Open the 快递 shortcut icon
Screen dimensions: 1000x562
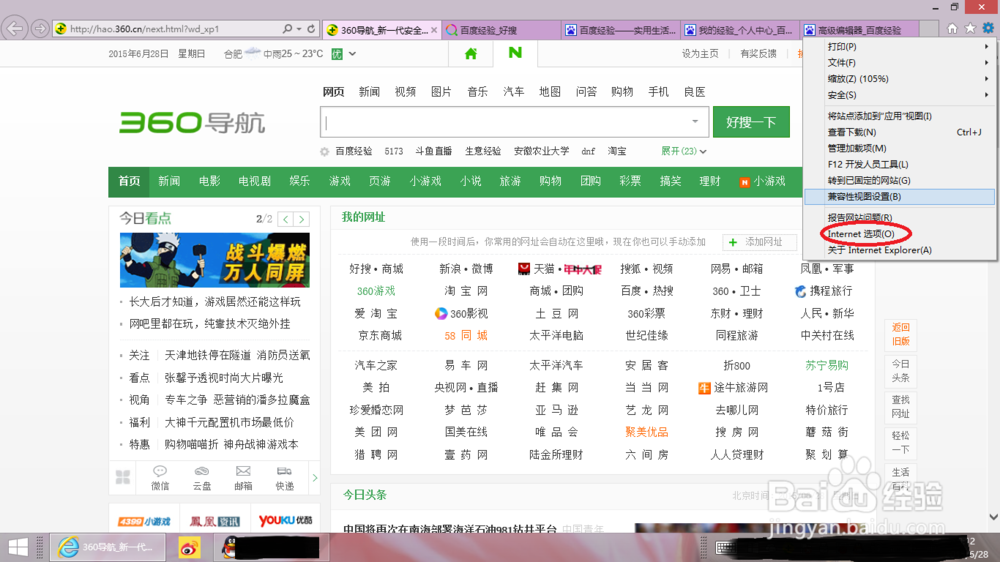[284, 478]
